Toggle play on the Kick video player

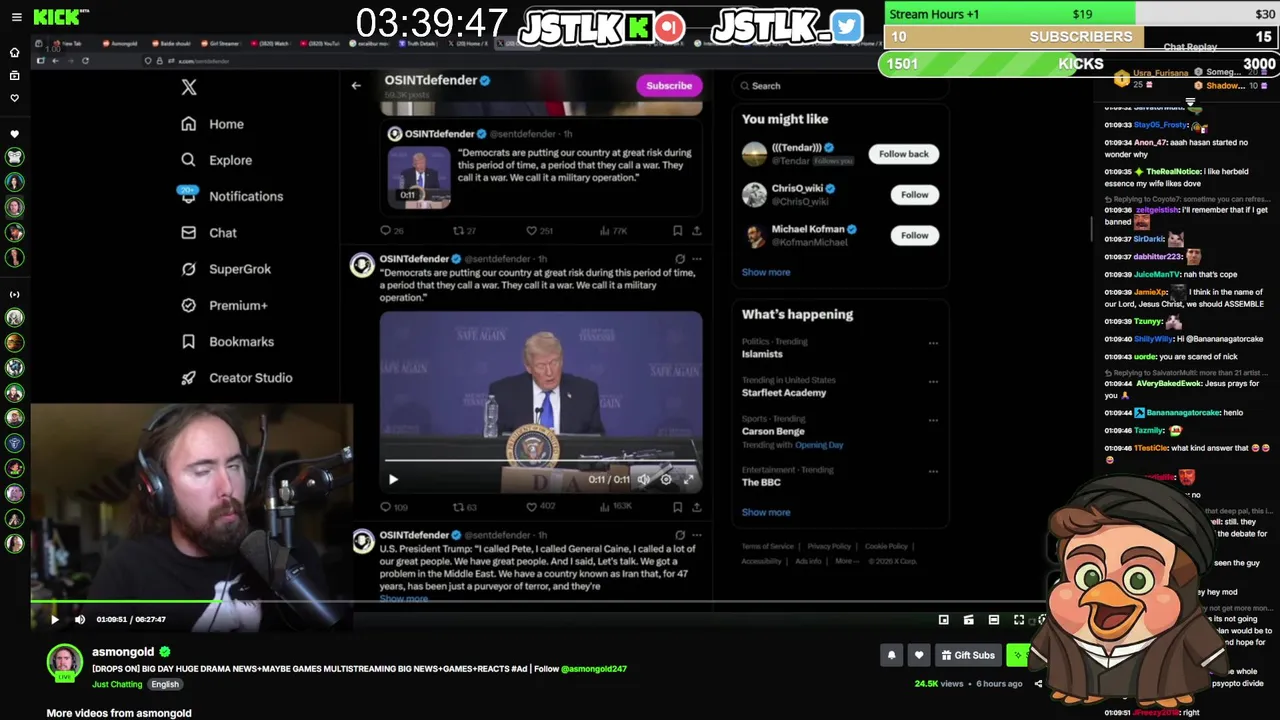[x=55, y=620]
